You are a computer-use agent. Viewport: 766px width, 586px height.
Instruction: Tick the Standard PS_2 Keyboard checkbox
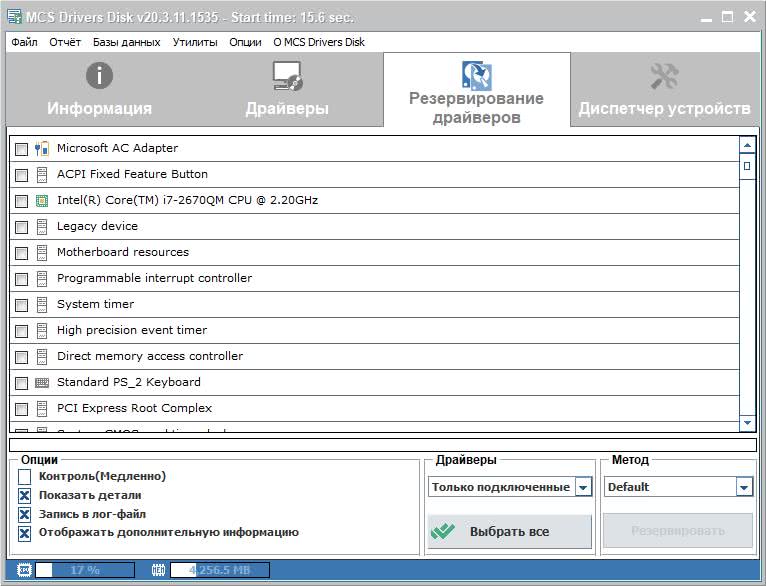21,383
